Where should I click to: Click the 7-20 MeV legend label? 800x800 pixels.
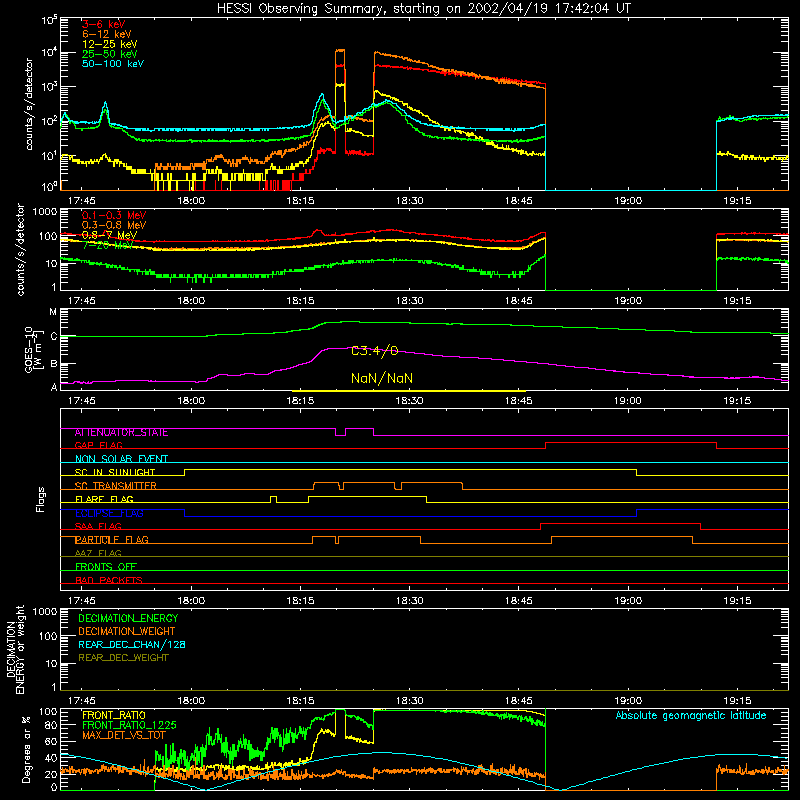[107, 245]
